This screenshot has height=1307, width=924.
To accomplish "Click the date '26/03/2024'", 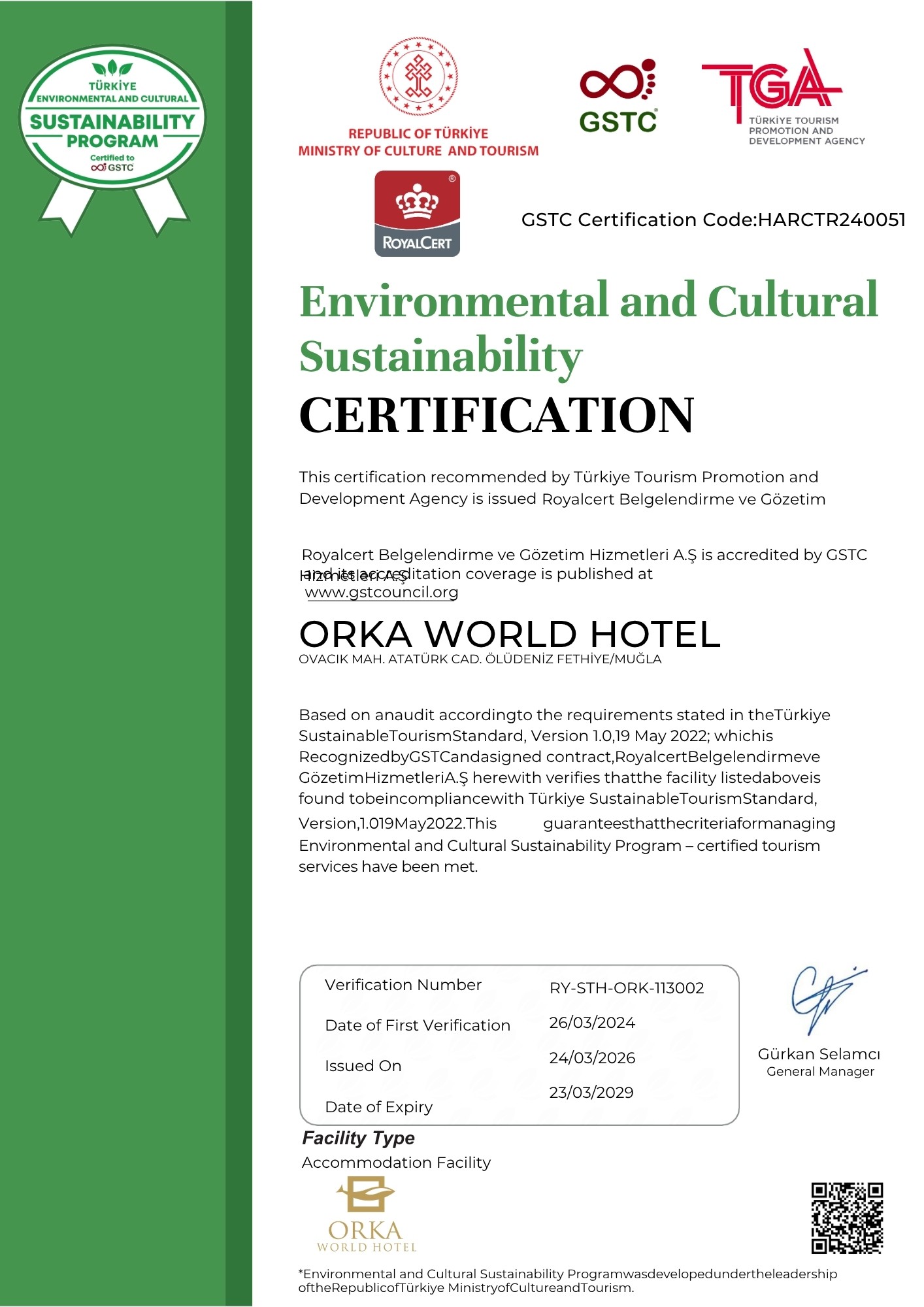I will (x=592, y=1023).
